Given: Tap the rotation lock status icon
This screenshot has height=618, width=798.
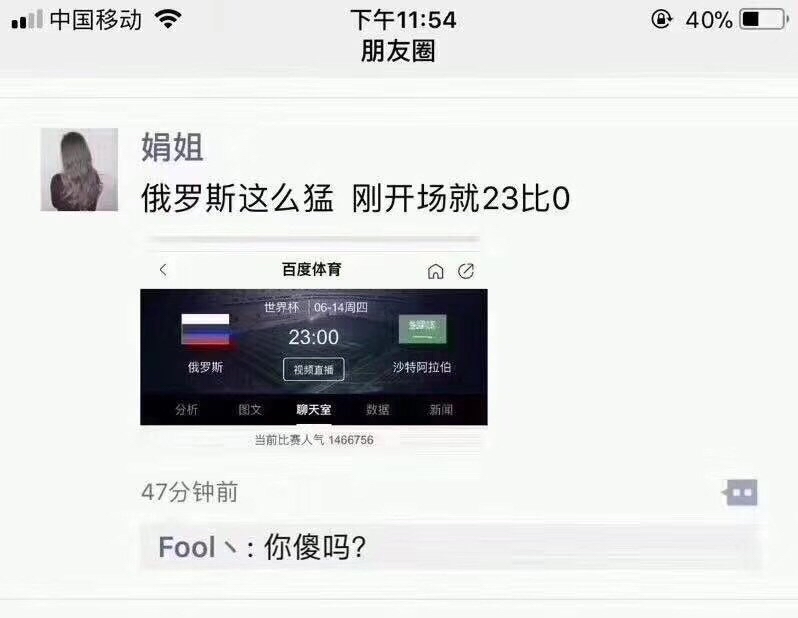Looking at the screenshot, I should pyautogui.click(x=662, y=19).
